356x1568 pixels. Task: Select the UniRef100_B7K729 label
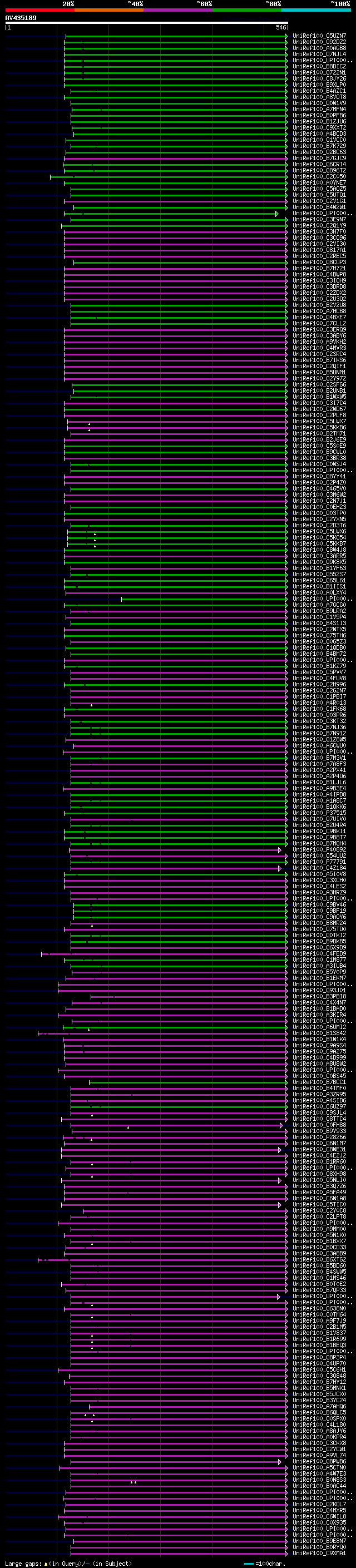tap(319, 146)
